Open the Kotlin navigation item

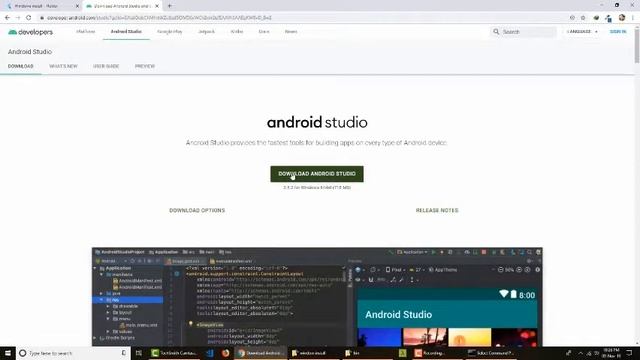point(237,31)
